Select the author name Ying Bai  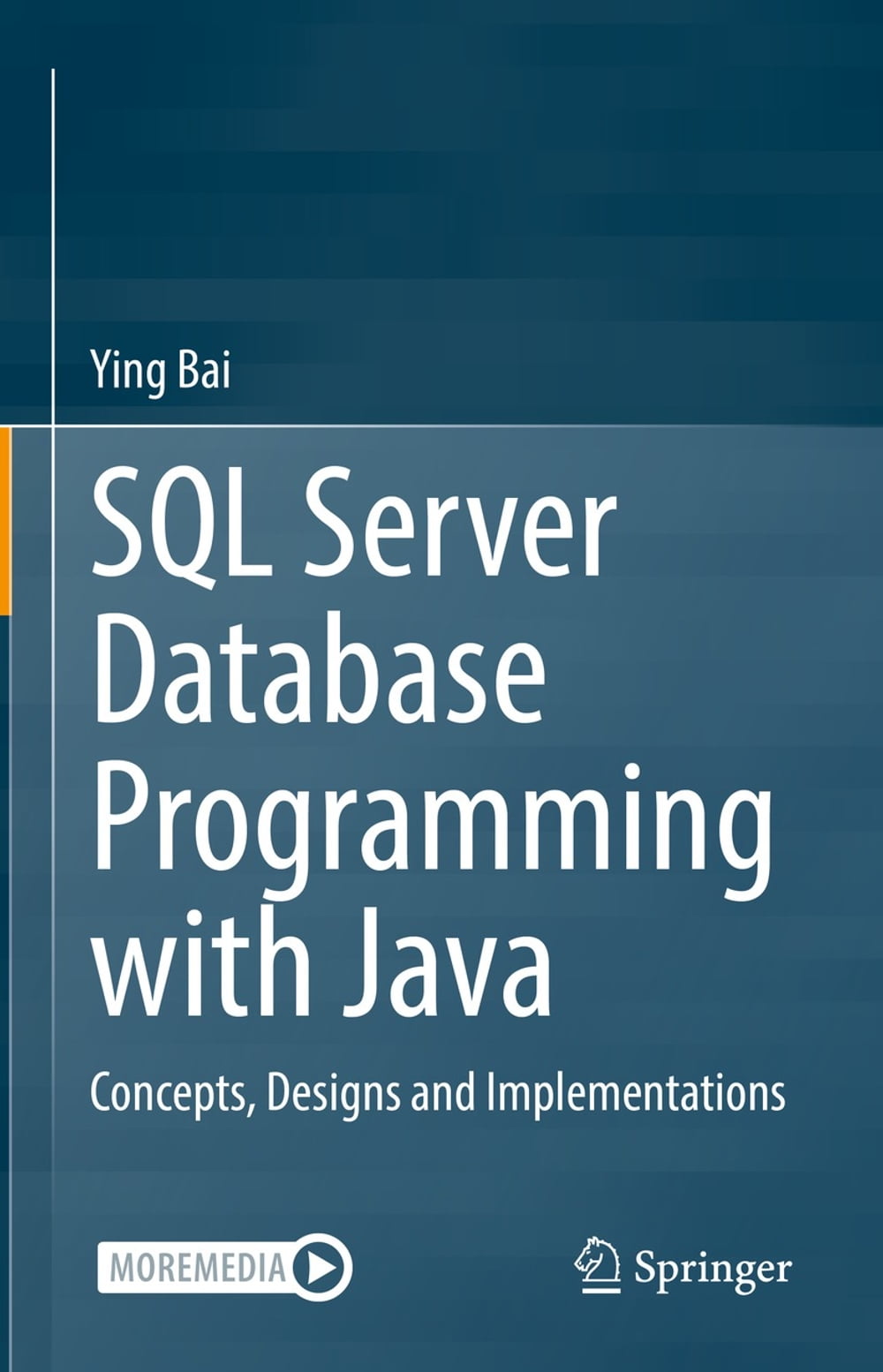coord(160,369)
